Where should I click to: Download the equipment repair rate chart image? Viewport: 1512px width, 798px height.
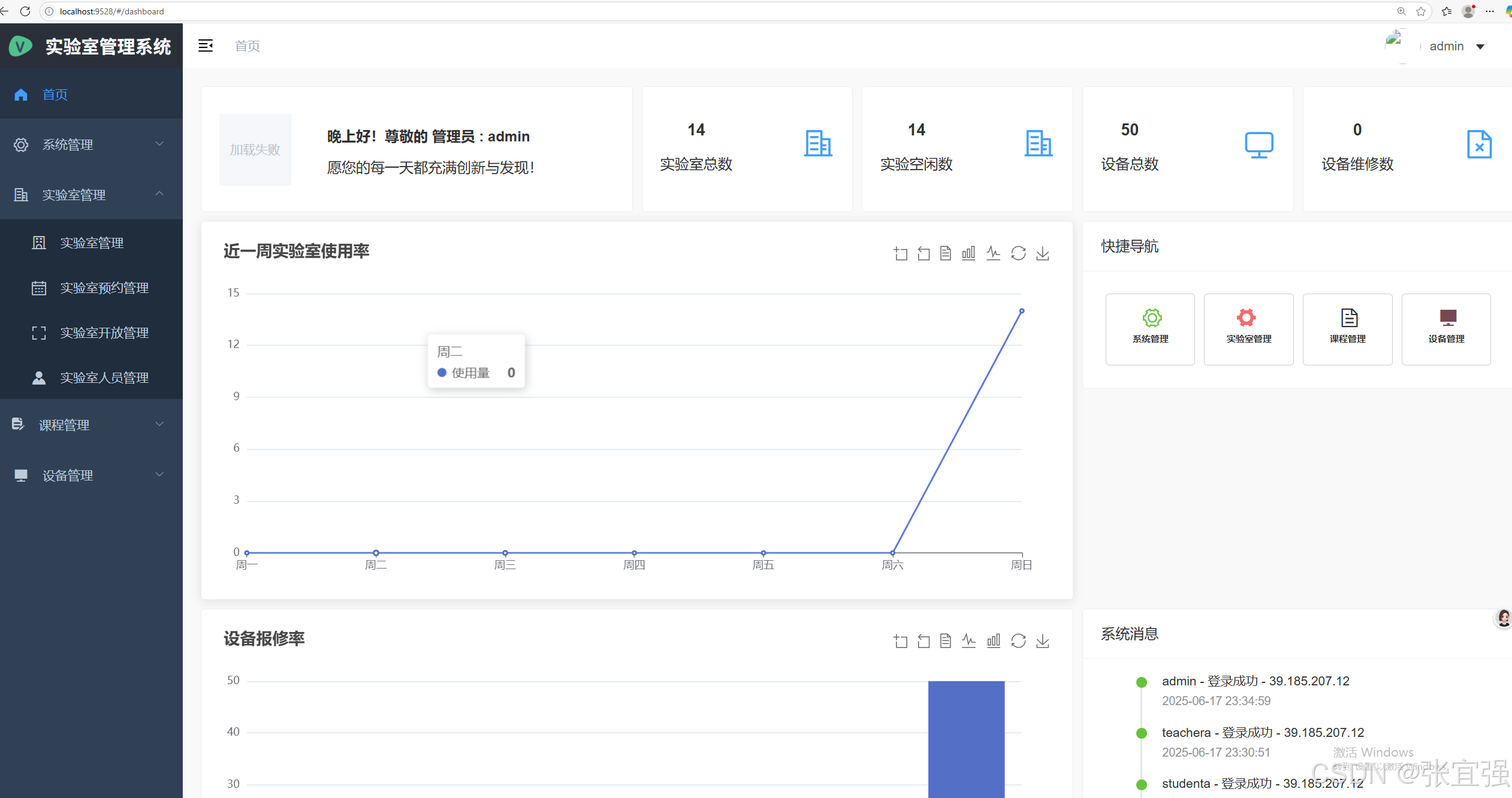click(x=1043, y=641)
